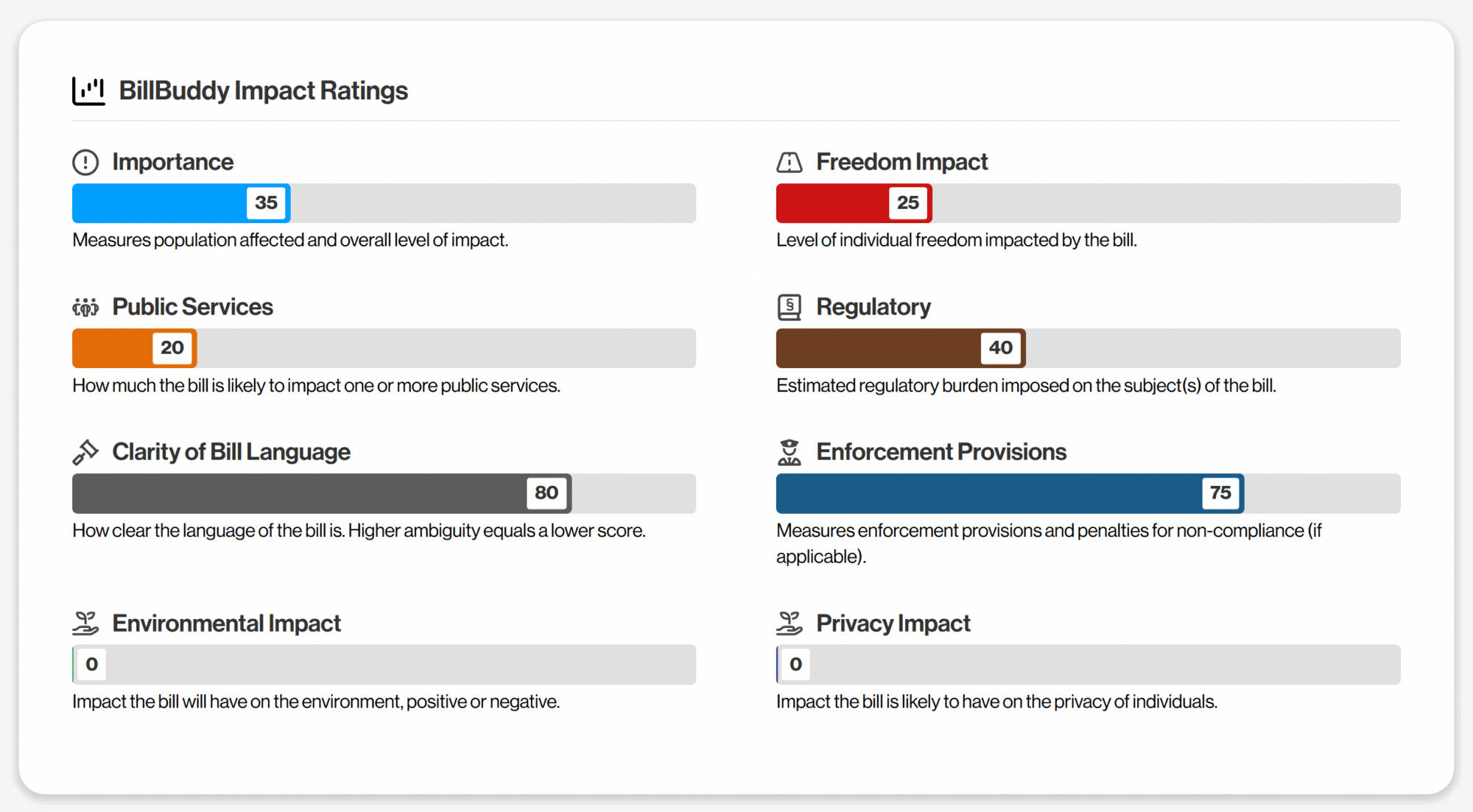
Task: Click the BillBuddy chart icon in header
Action: (x=88, y=91)
